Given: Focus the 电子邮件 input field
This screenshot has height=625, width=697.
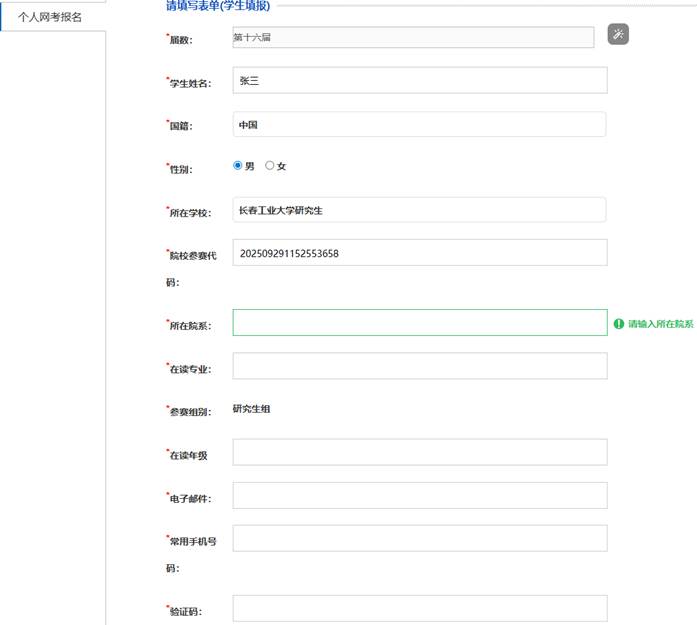Looking at the screenshot, I should click(x=419, y=495).
